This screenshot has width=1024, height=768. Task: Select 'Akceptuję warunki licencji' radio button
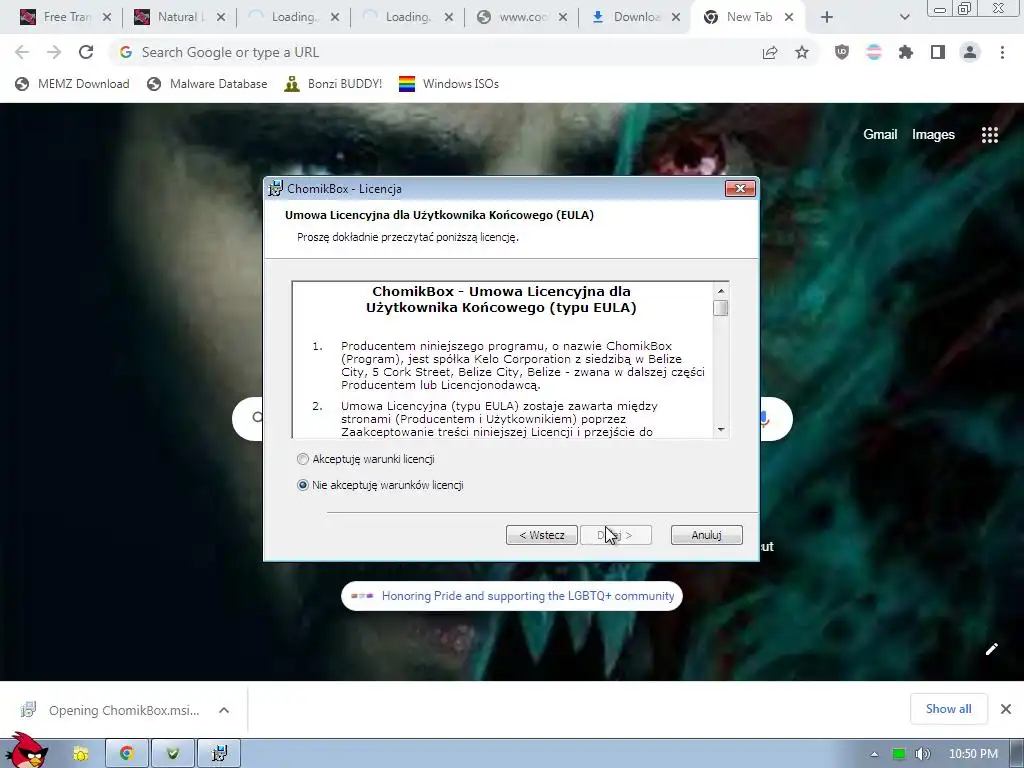pyautogui.click(x=302, y=459)
